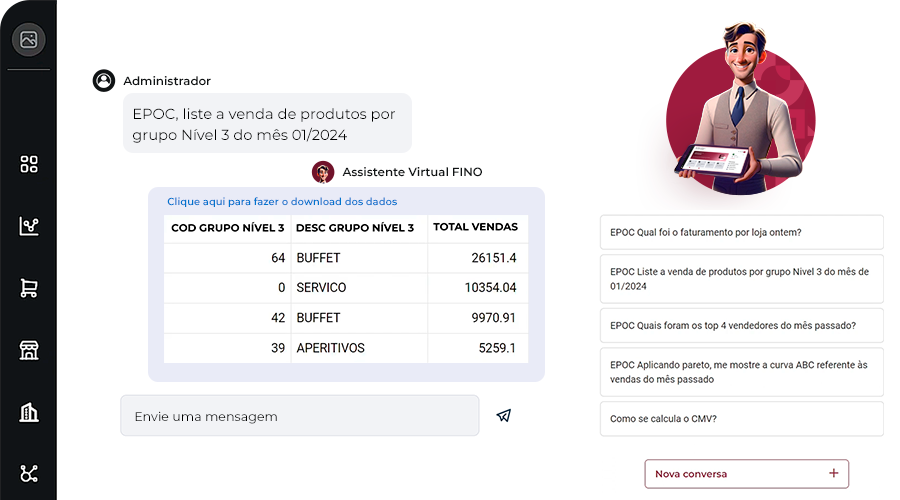Send message with paper plane icon
Viewport: 900px width, 500px height.
click(503, 416)
